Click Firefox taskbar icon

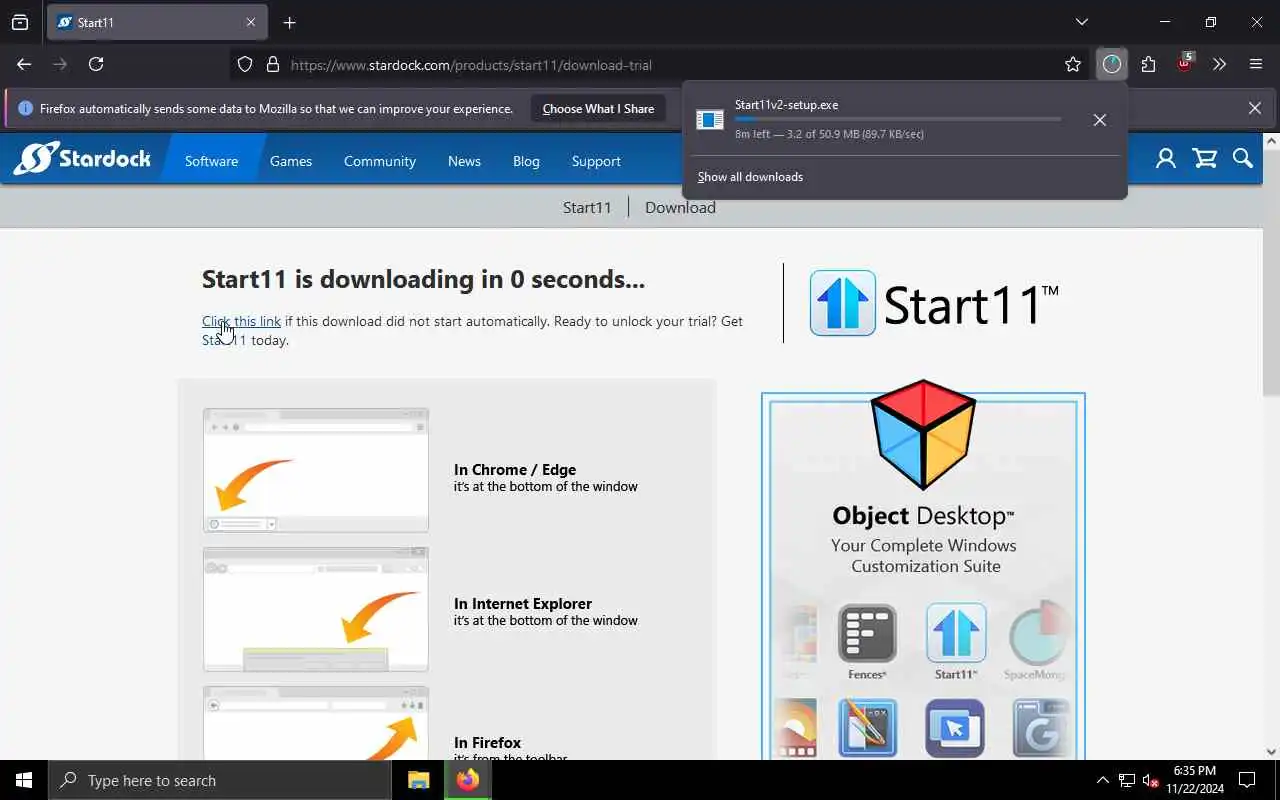click(467, 780)
